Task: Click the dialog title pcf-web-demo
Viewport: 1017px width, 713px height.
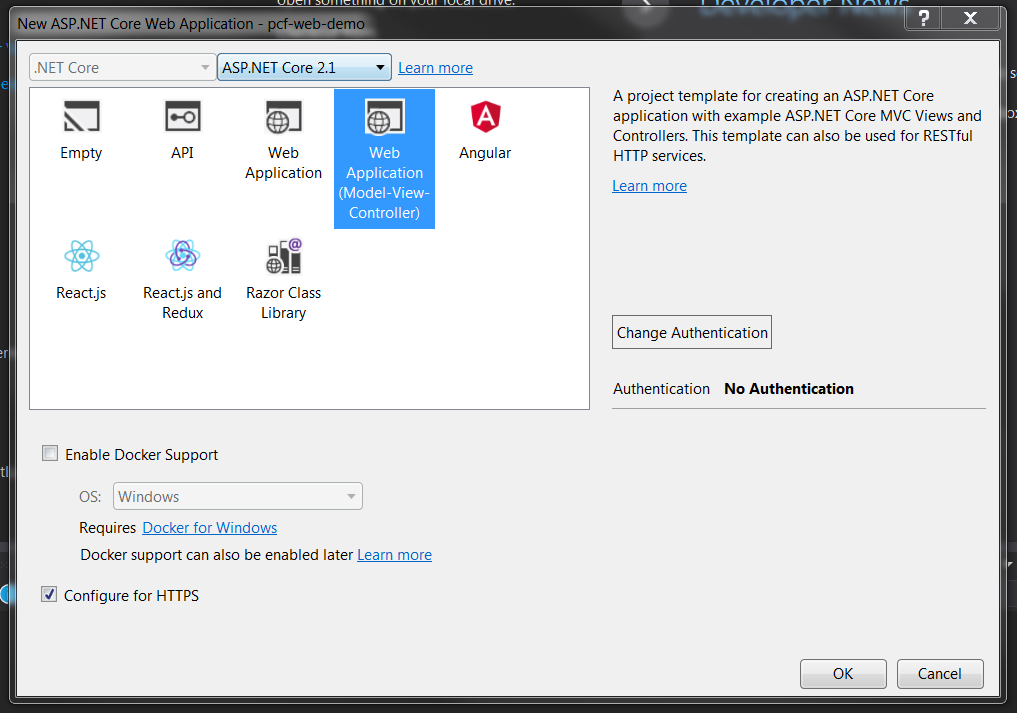Action: (x=316, y=24)
